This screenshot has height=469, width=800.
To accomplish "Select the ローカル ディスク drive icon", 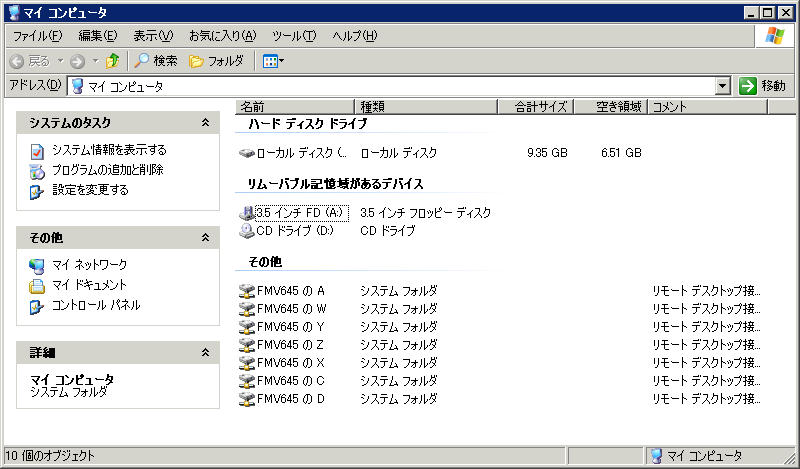I will [247, 153].
